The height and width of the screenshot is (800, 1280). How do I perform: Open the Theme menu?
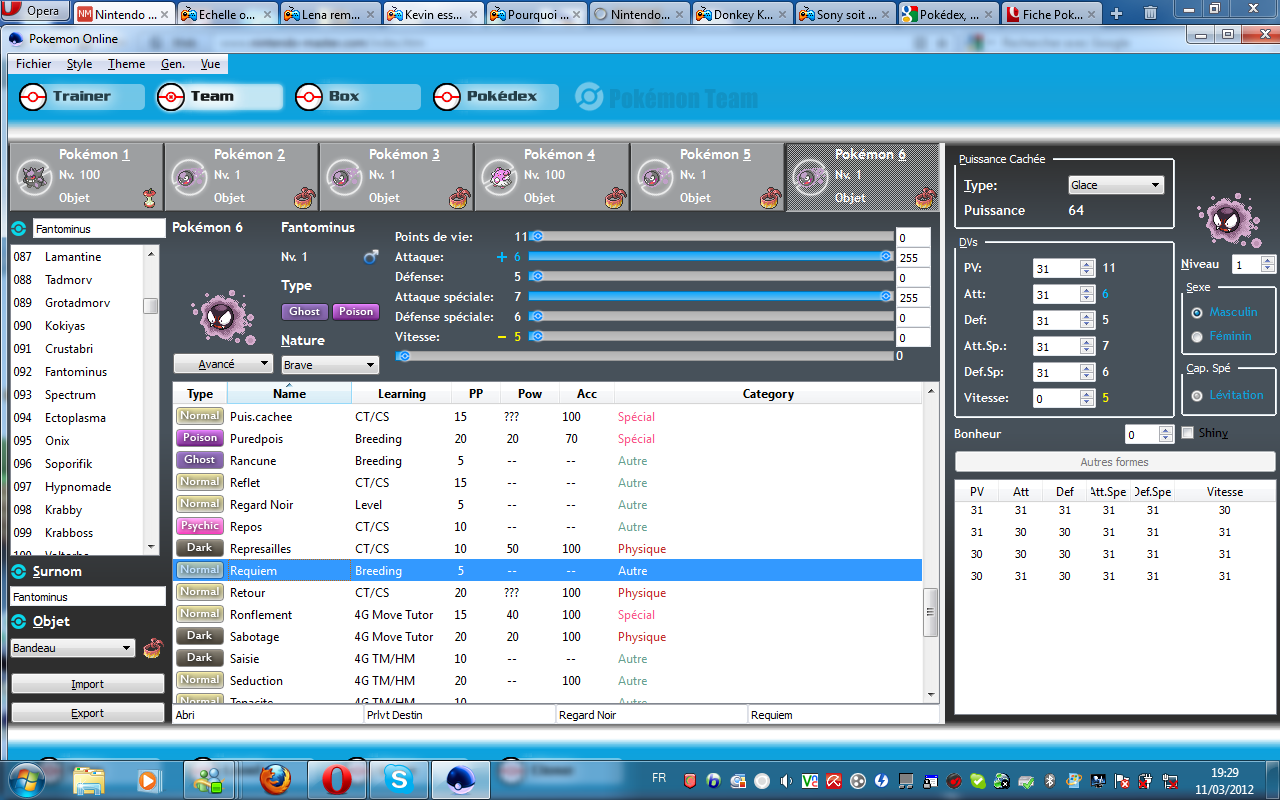point(127,64)
